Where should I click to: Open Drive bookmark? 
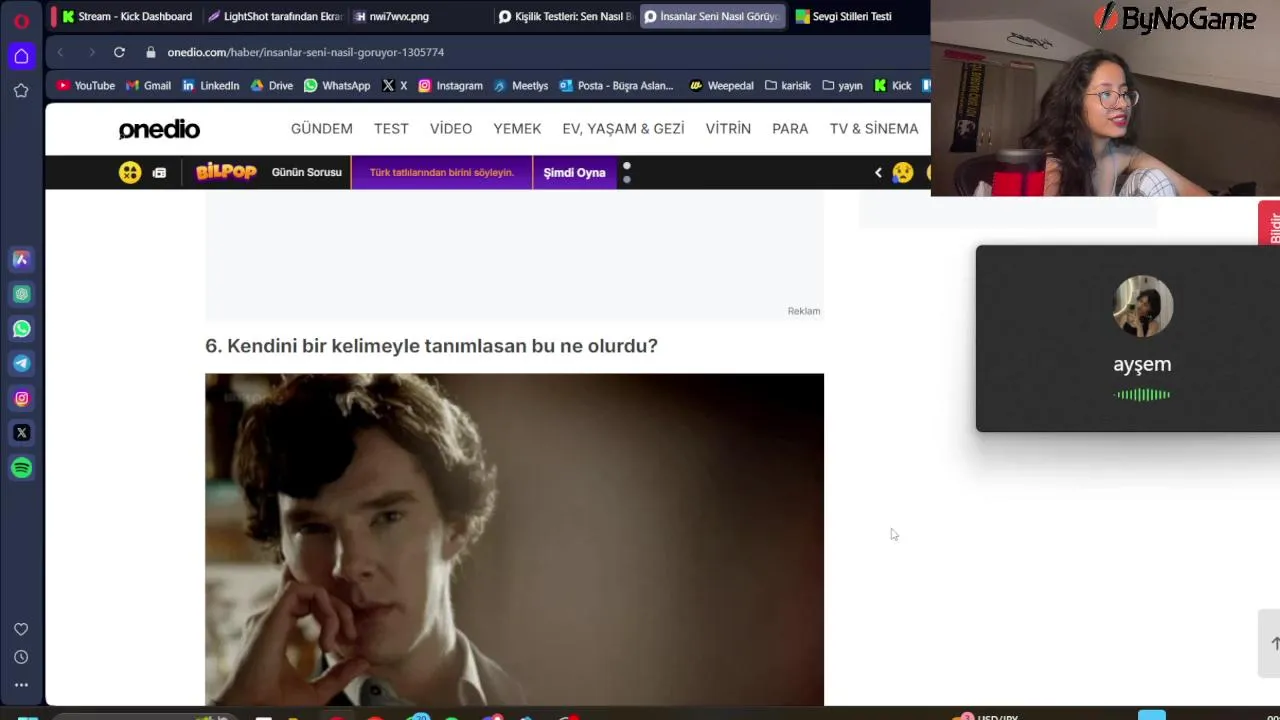point(272,86)
